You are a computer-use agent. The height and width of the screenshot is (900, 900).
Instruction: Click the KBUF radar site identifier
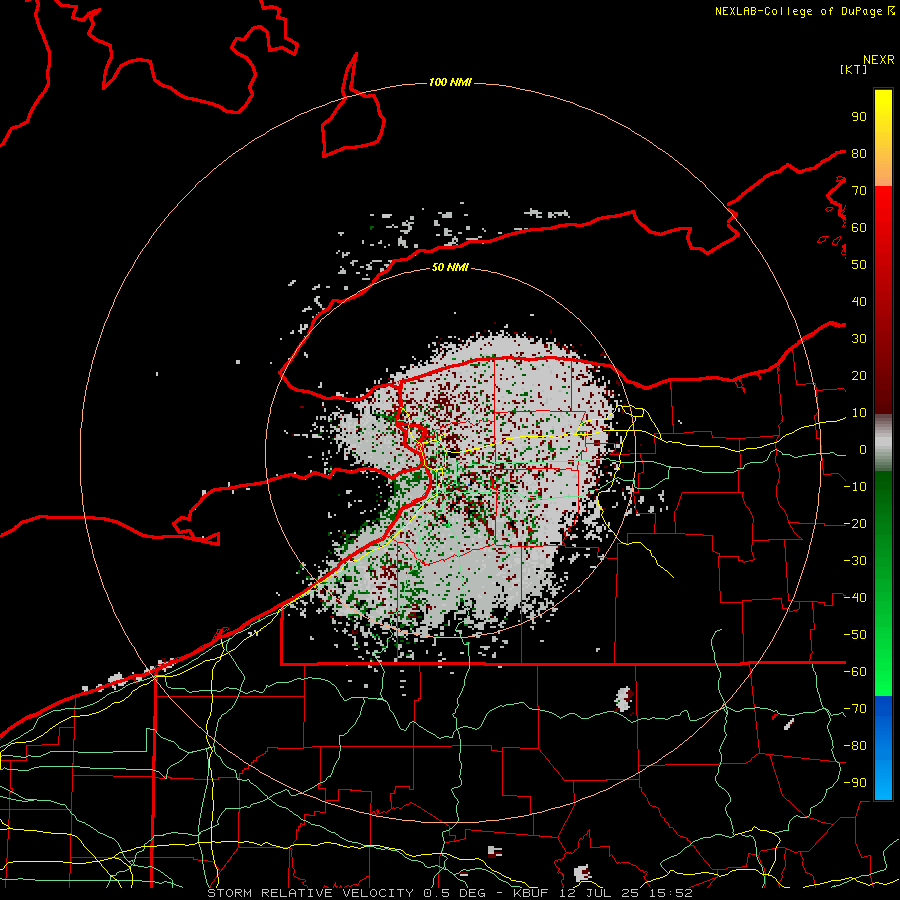tap(531, 893)
